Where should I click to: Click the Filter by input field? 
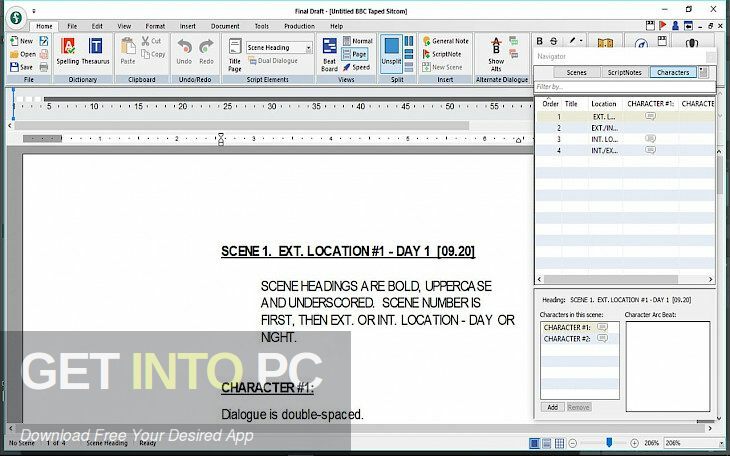(624, 87)
